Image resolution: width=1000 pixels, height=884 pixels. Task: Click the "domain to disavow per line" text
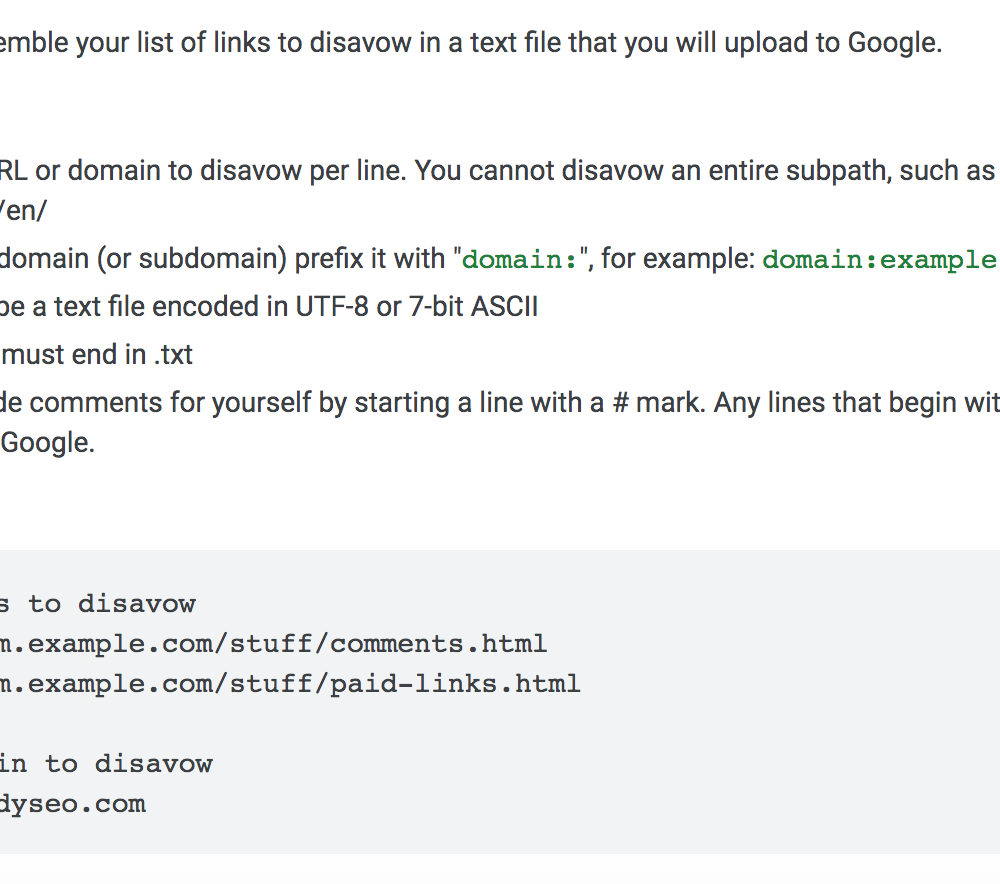pos(237,171)
